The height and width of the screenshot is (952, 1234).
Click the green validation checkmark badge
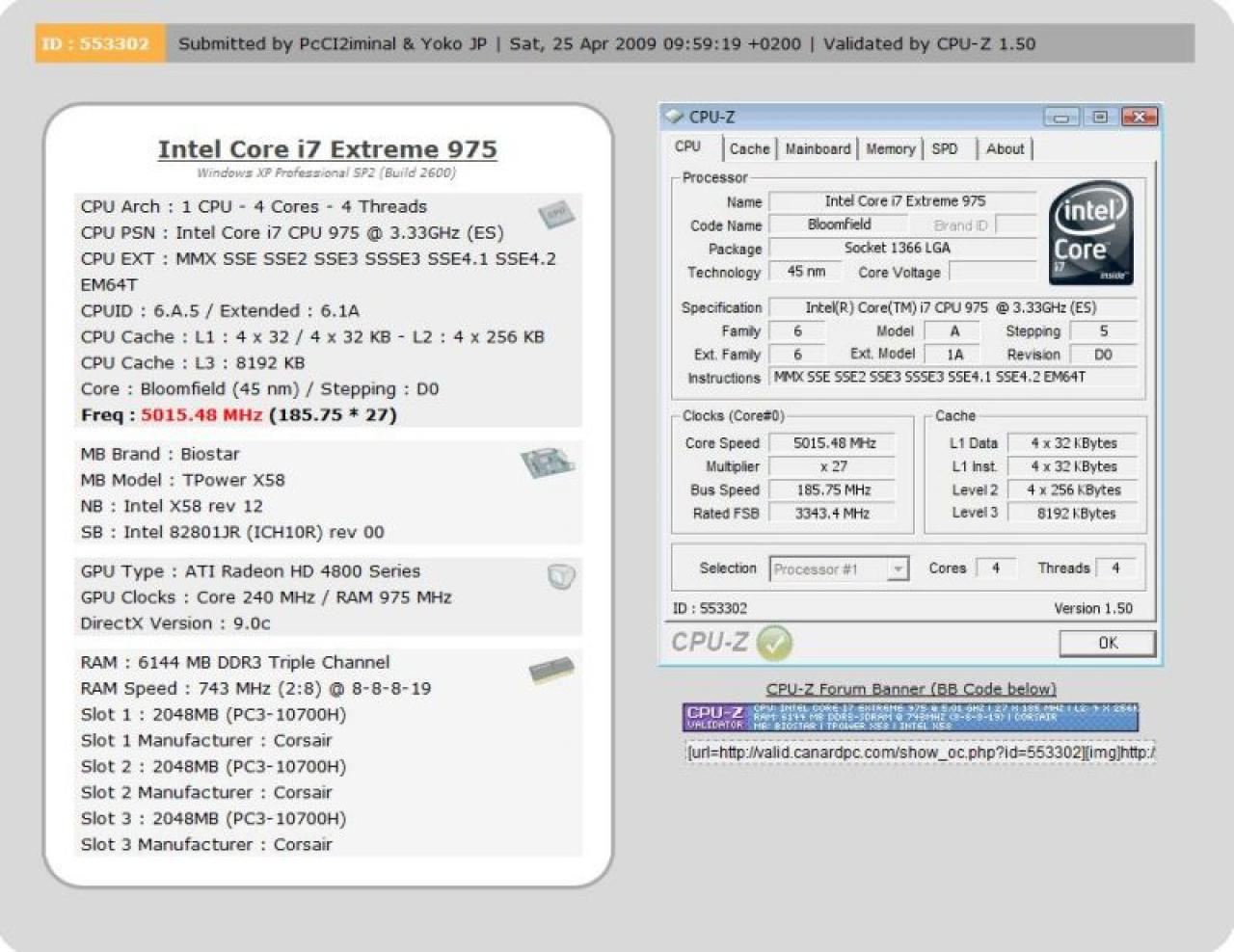[773, 643]
